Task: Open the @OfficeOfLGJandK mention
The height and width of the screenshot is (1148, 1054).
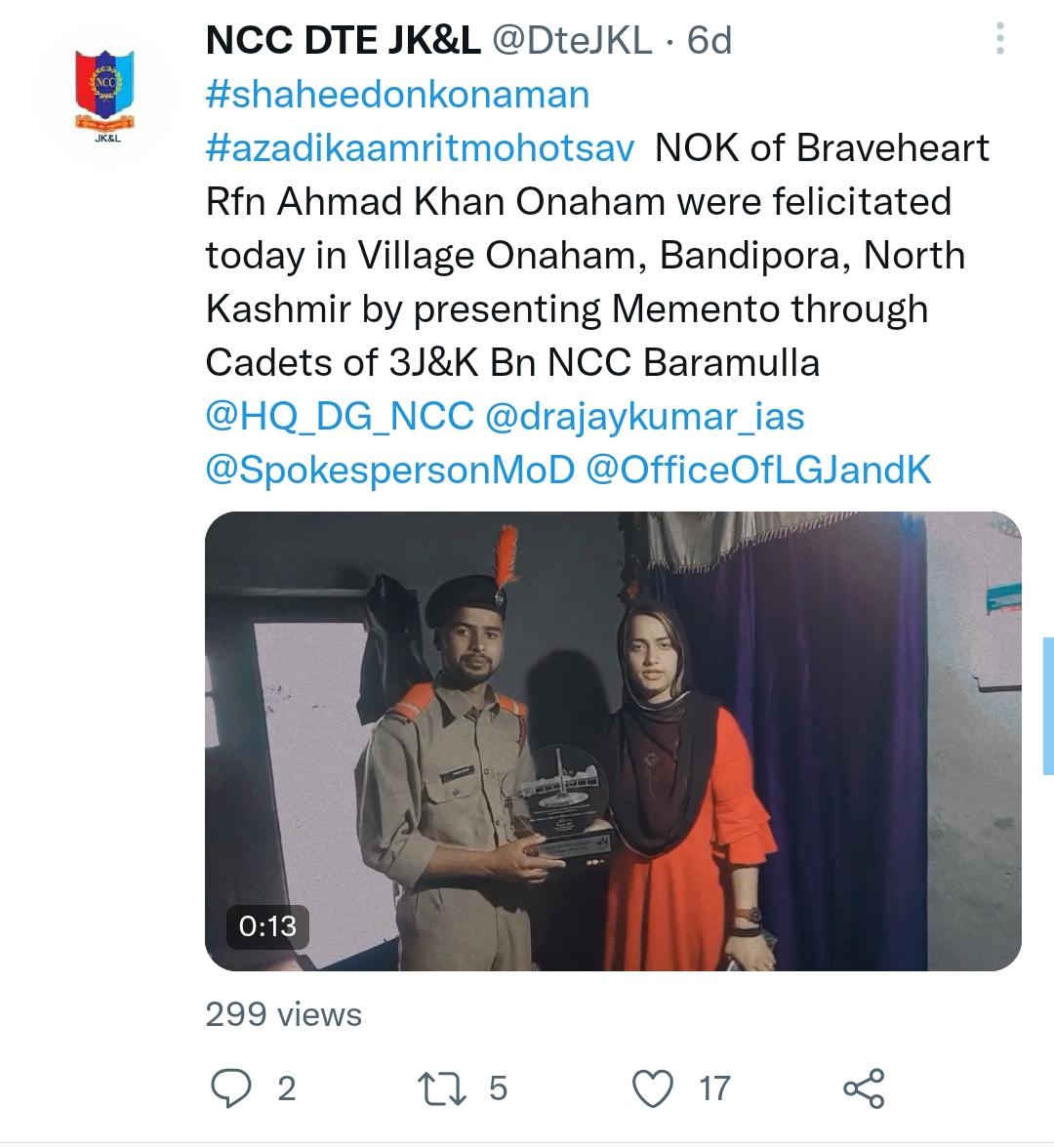Action: coord(758,471)
